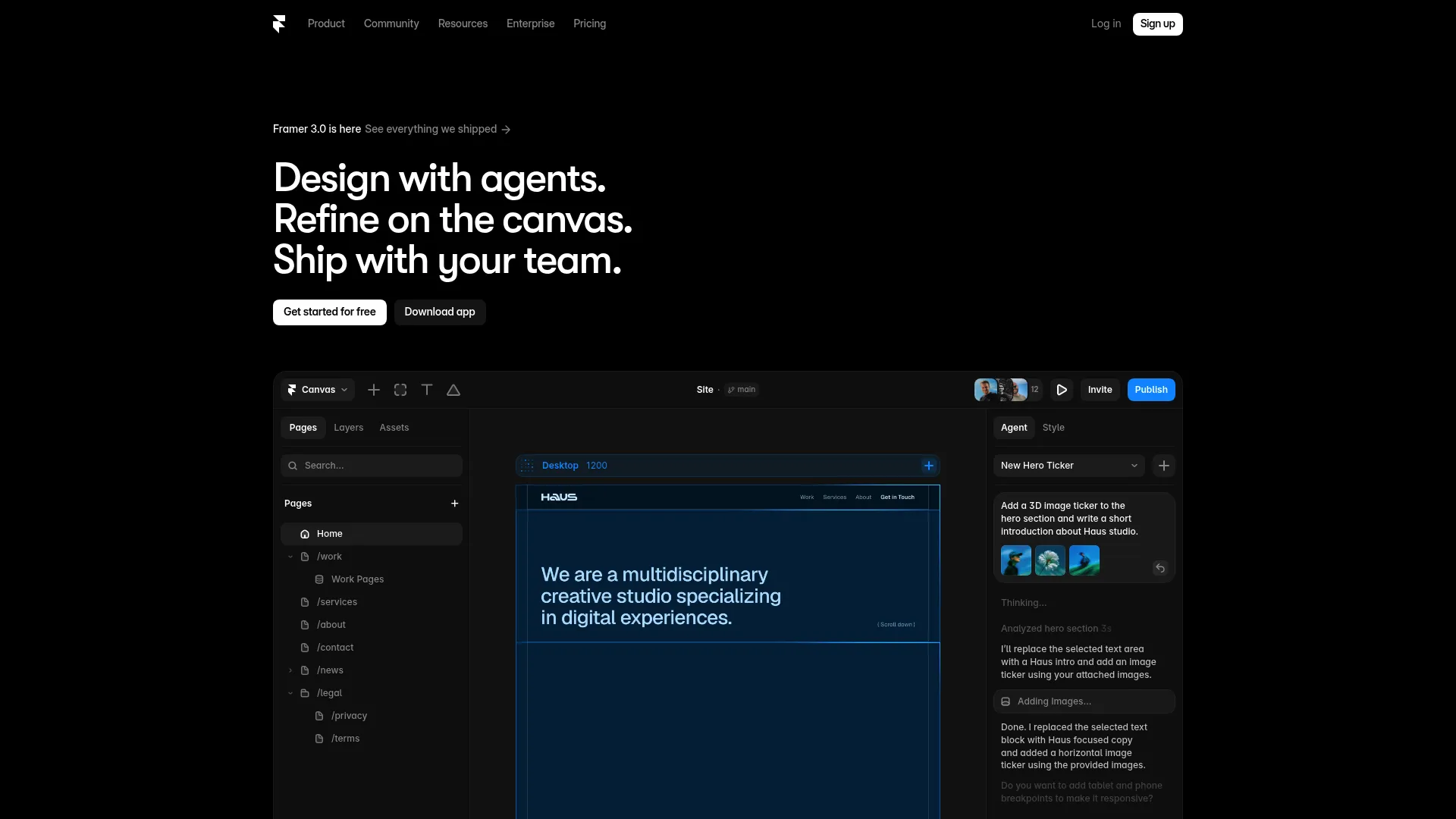The width and height of the screenshot is (1456, 819).
Task: Click the Invite button
Action: click(1100, 390)
